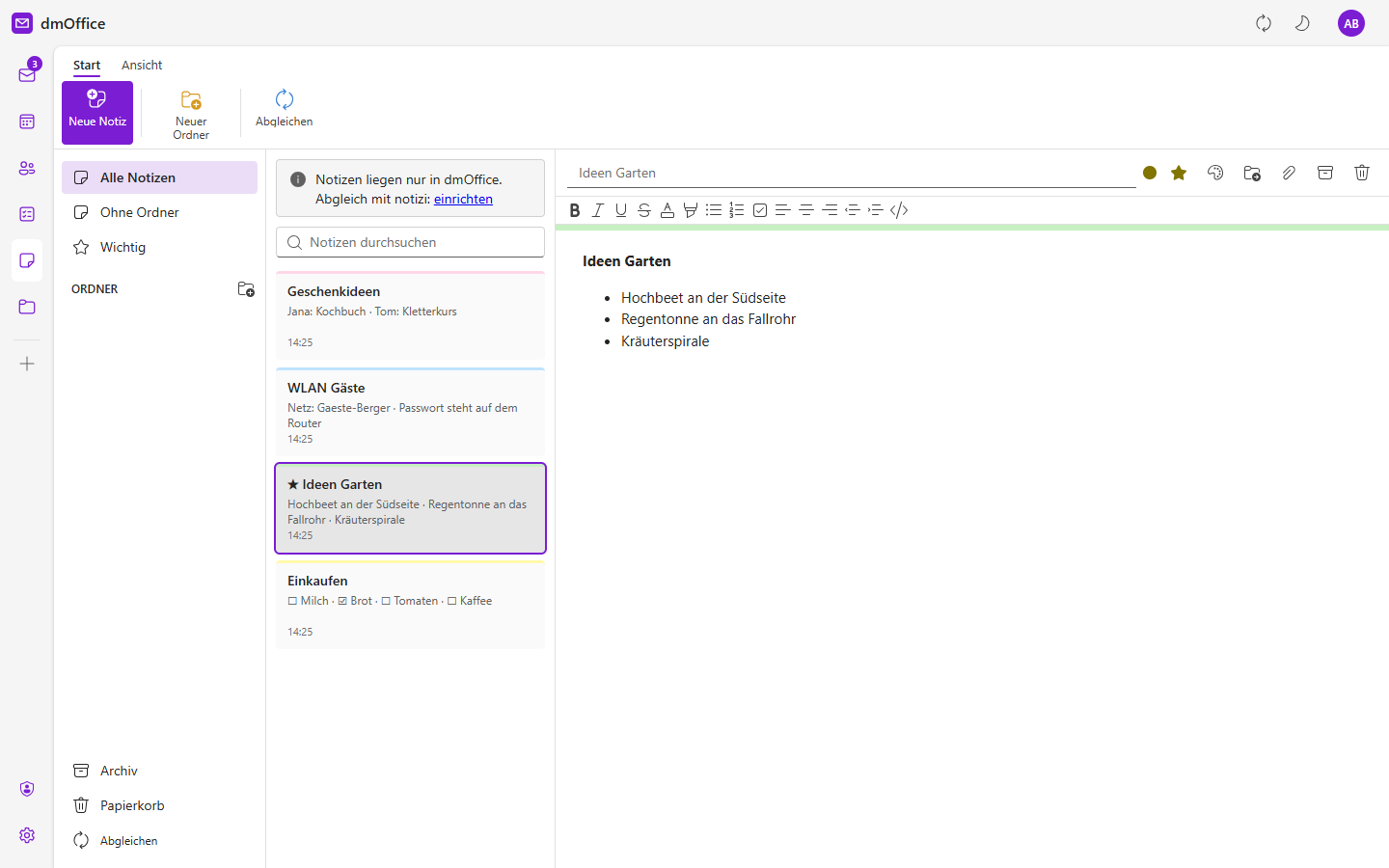Click the Neuer Ordner ribbon button
Image resolution: width=1389 pixels, height=868 pixels.
coord(191,113)
